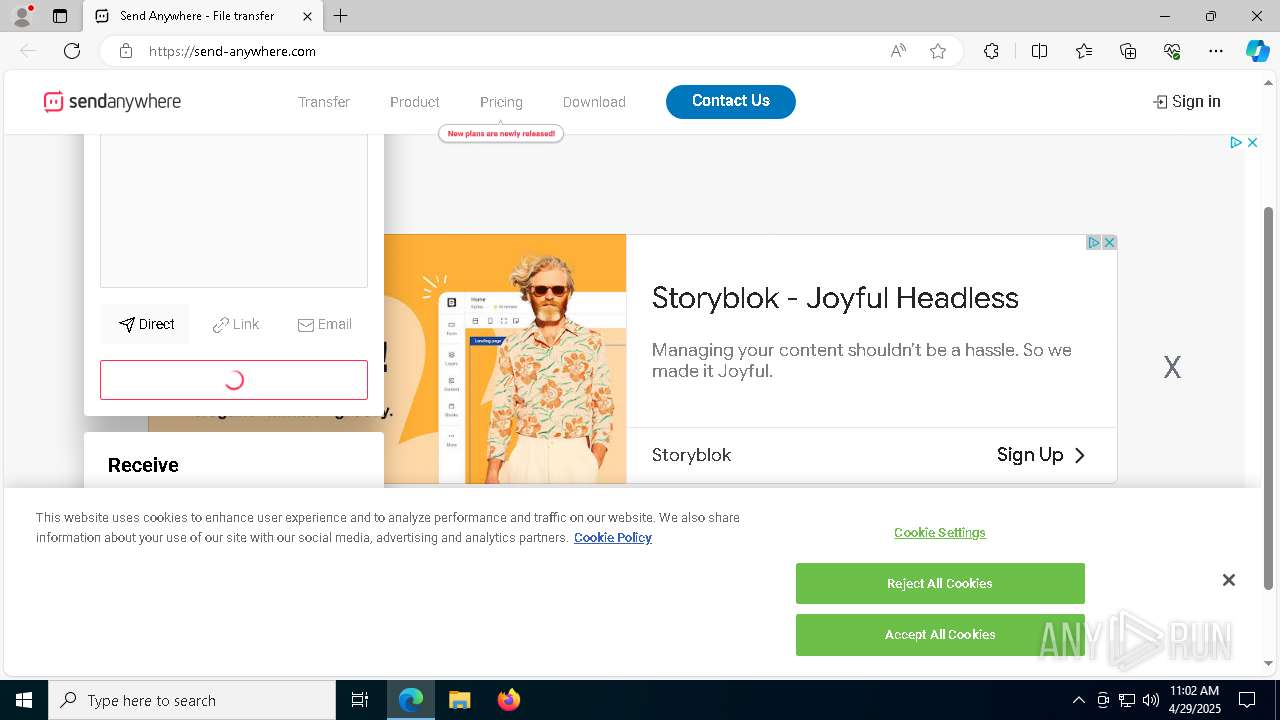Close the cookie banner
Viewport: 1280px width, 720px height.
click(x=1229, y=580)
